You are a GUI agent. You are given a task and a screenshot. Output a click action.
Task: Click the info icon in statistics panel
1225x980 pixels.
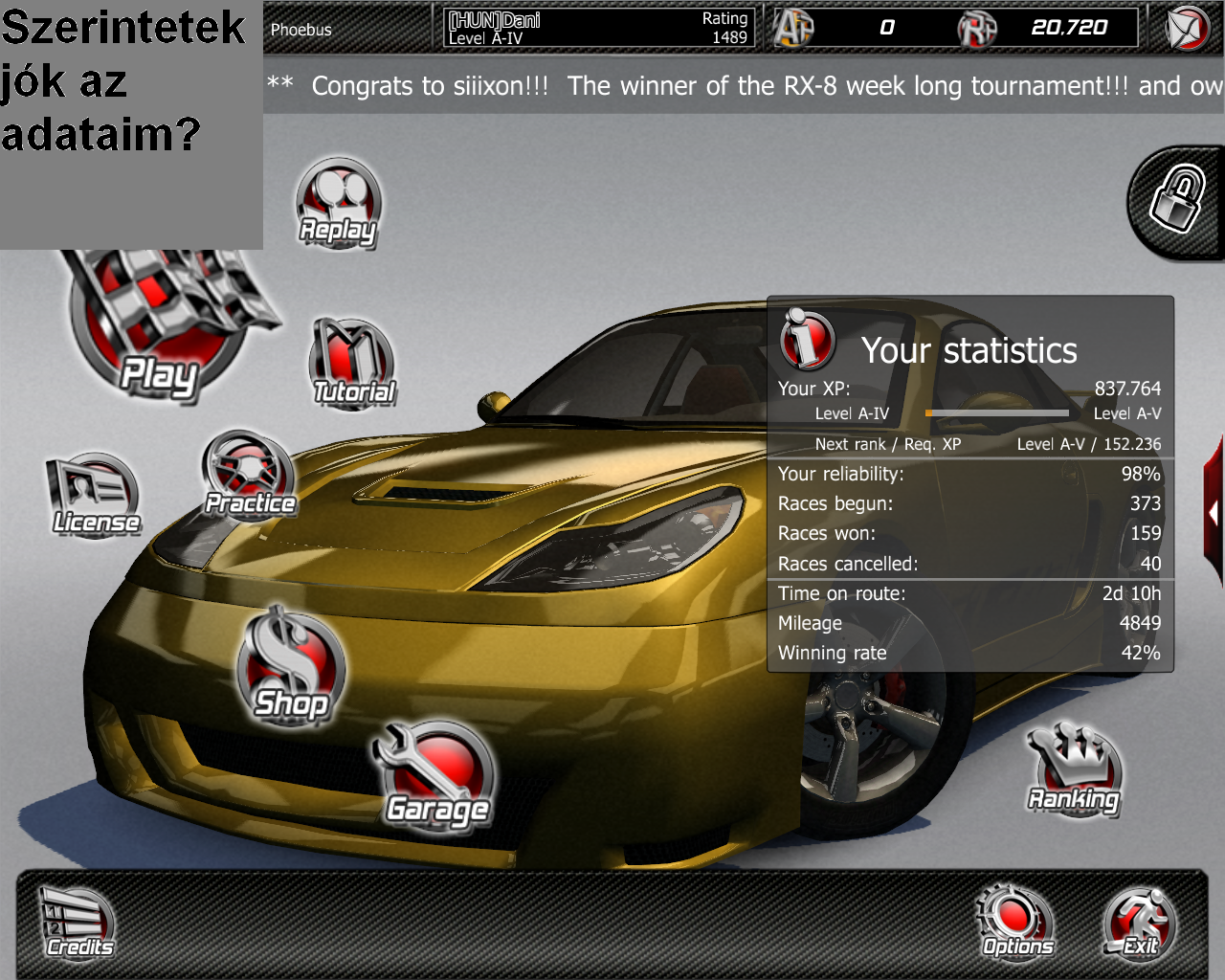[x=808, y=340]
